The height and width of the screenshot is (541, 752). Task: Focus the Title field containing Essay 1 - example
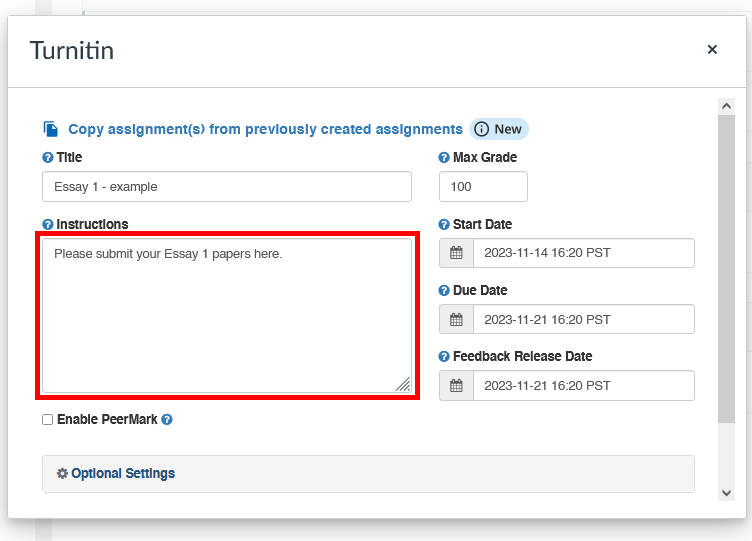(227, 187)
